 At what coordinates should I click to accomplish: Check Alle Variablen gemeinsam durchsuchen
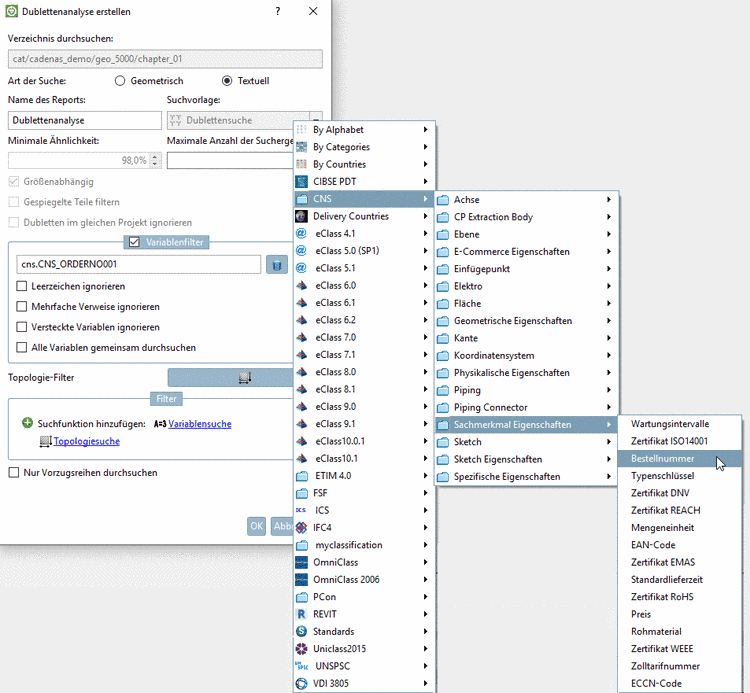click(22, 347)
